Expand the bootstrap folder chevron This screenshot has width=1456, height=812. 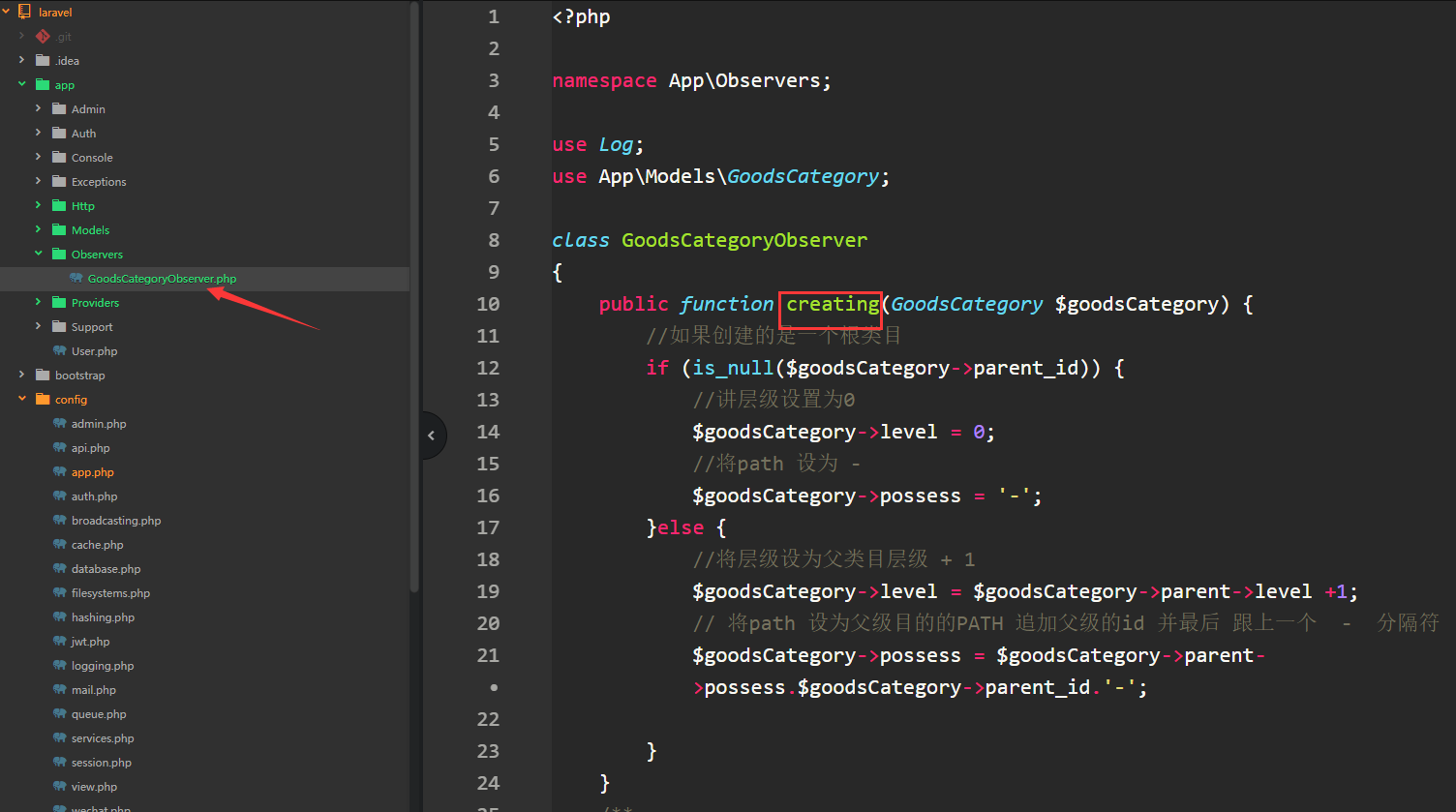click(x=21, y=376)
